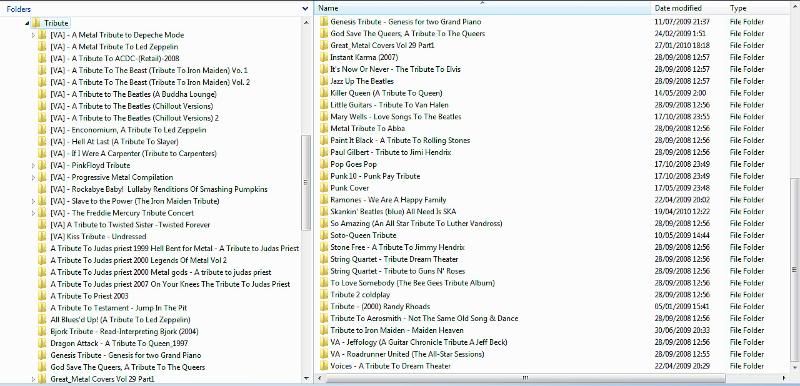This screenshot has width=800, height=386.
Task: Expand the PinkFloyd Tribute tree folder
Action: coord(34,165)
